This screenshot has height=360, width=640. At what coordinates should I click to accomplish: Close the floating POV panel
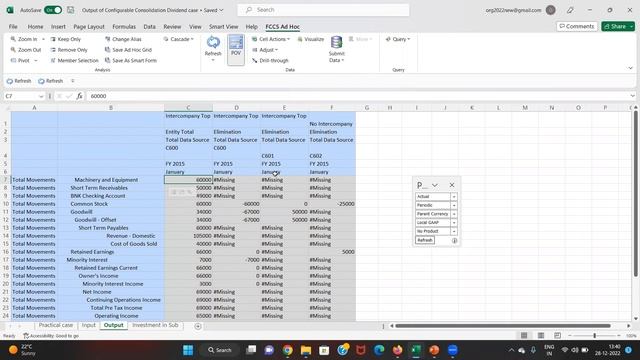click(x=452, y=185)
